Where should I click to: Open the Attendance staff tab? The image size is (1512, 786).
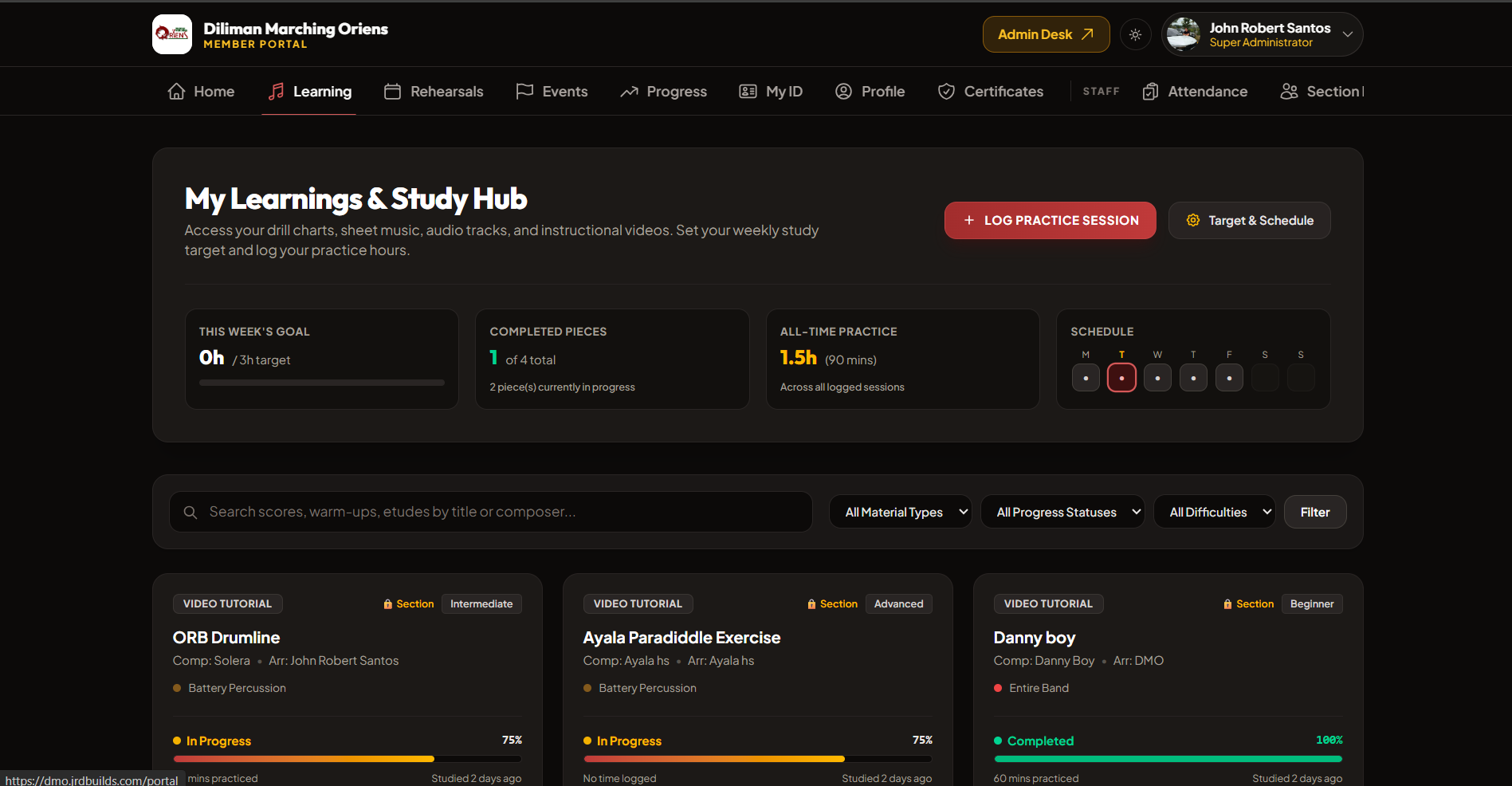click(1195, 91)
